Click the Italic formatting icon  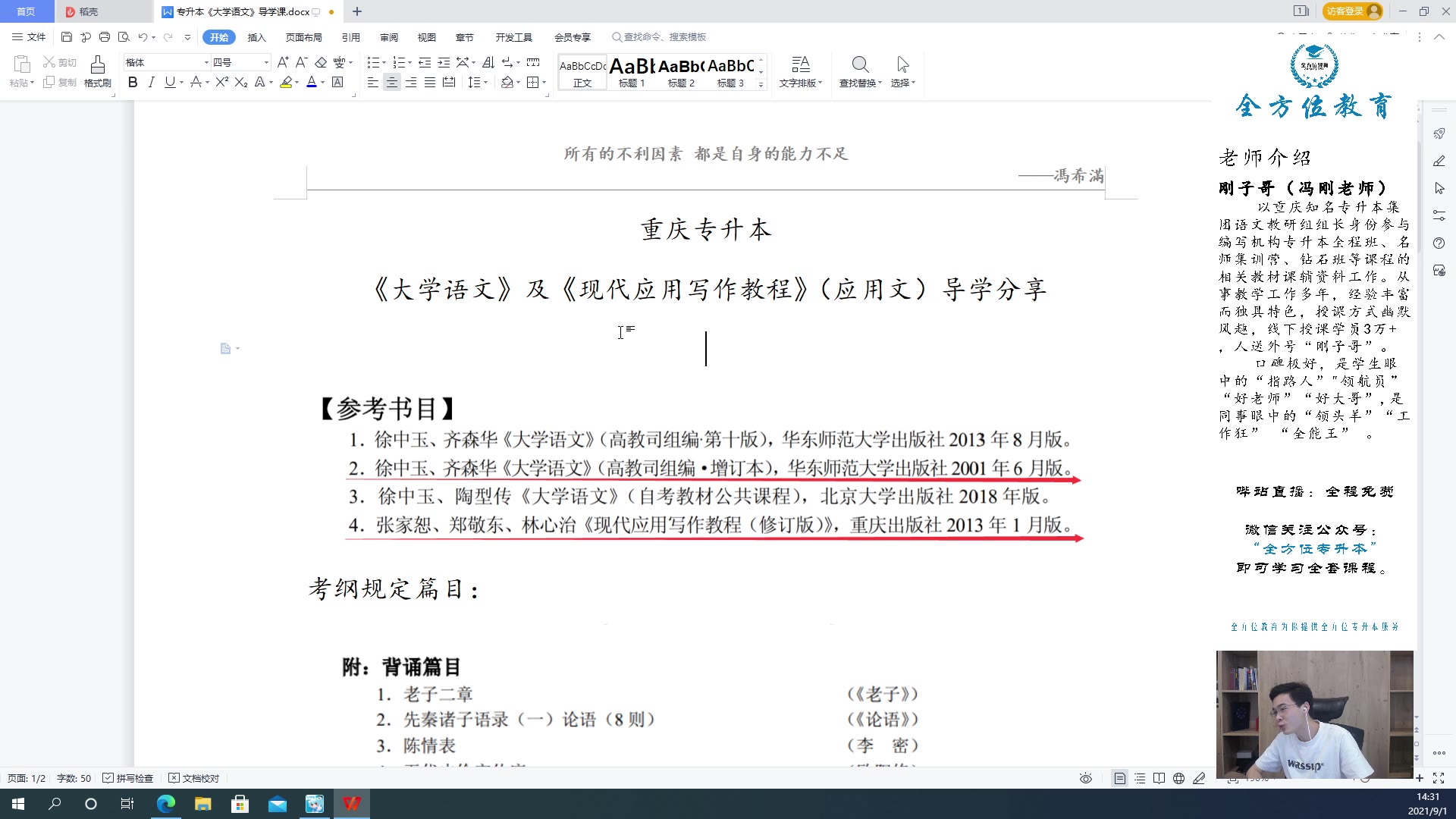tap(150, 83)
